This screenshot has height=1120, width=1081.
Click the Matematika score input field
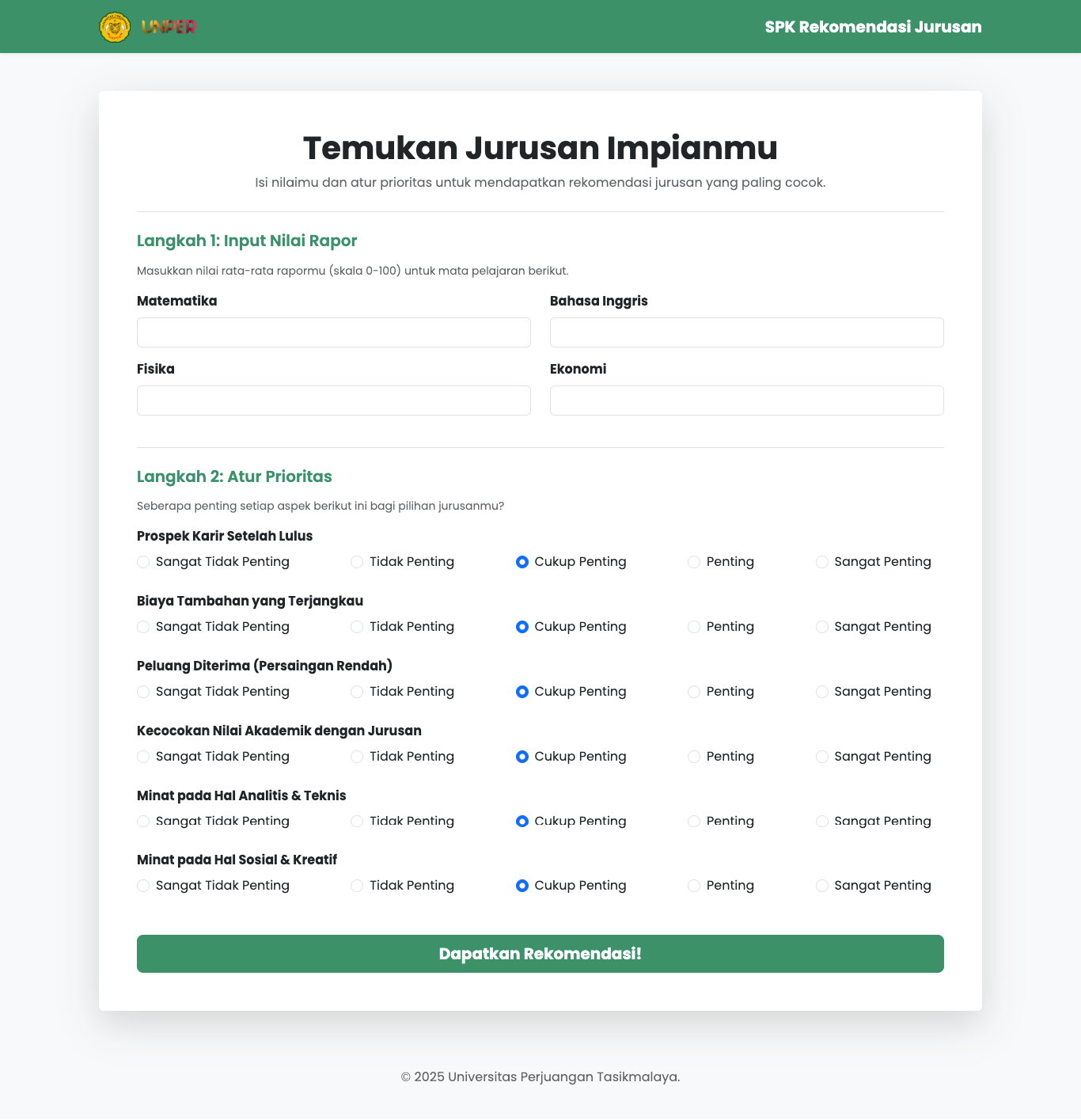click(x=333, y=332)
